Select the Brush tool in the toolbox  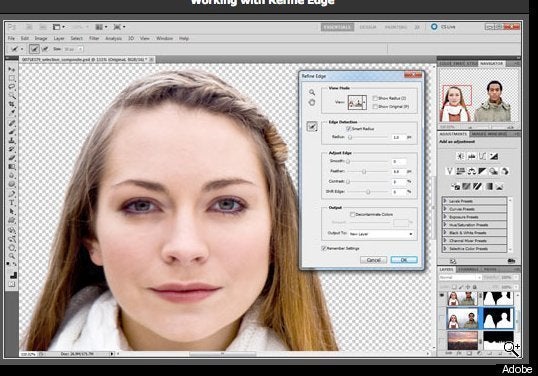[12, 132]
